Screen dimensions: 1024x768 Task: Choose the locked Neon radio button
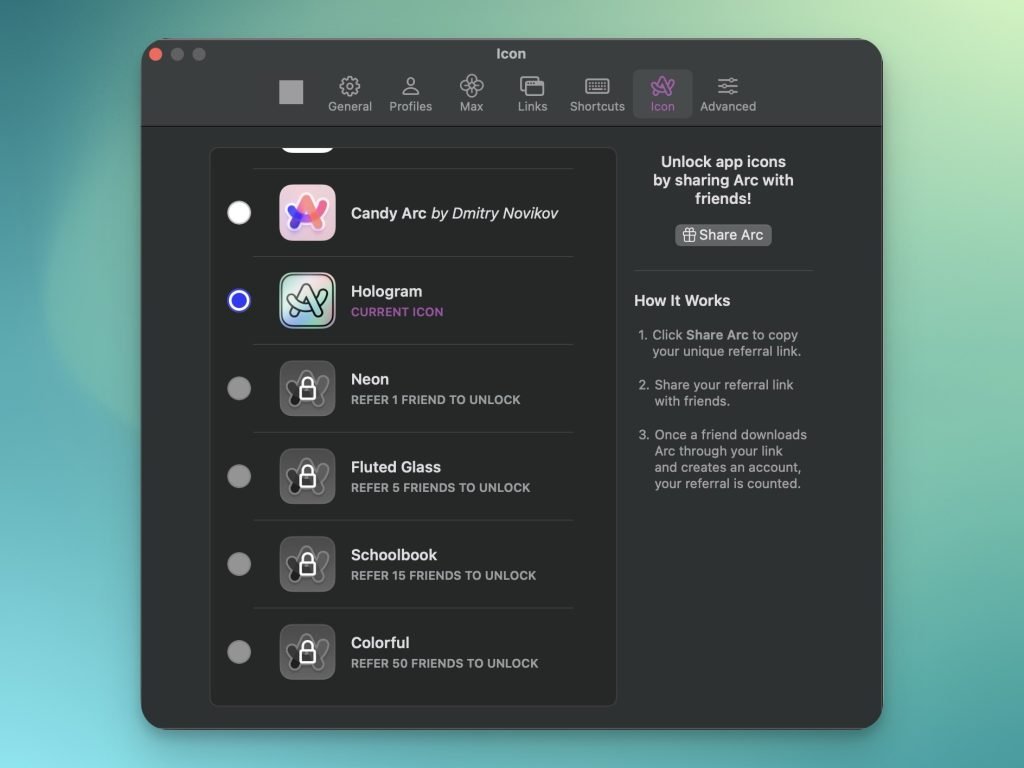pyautogui.click(x=239, y=388)
